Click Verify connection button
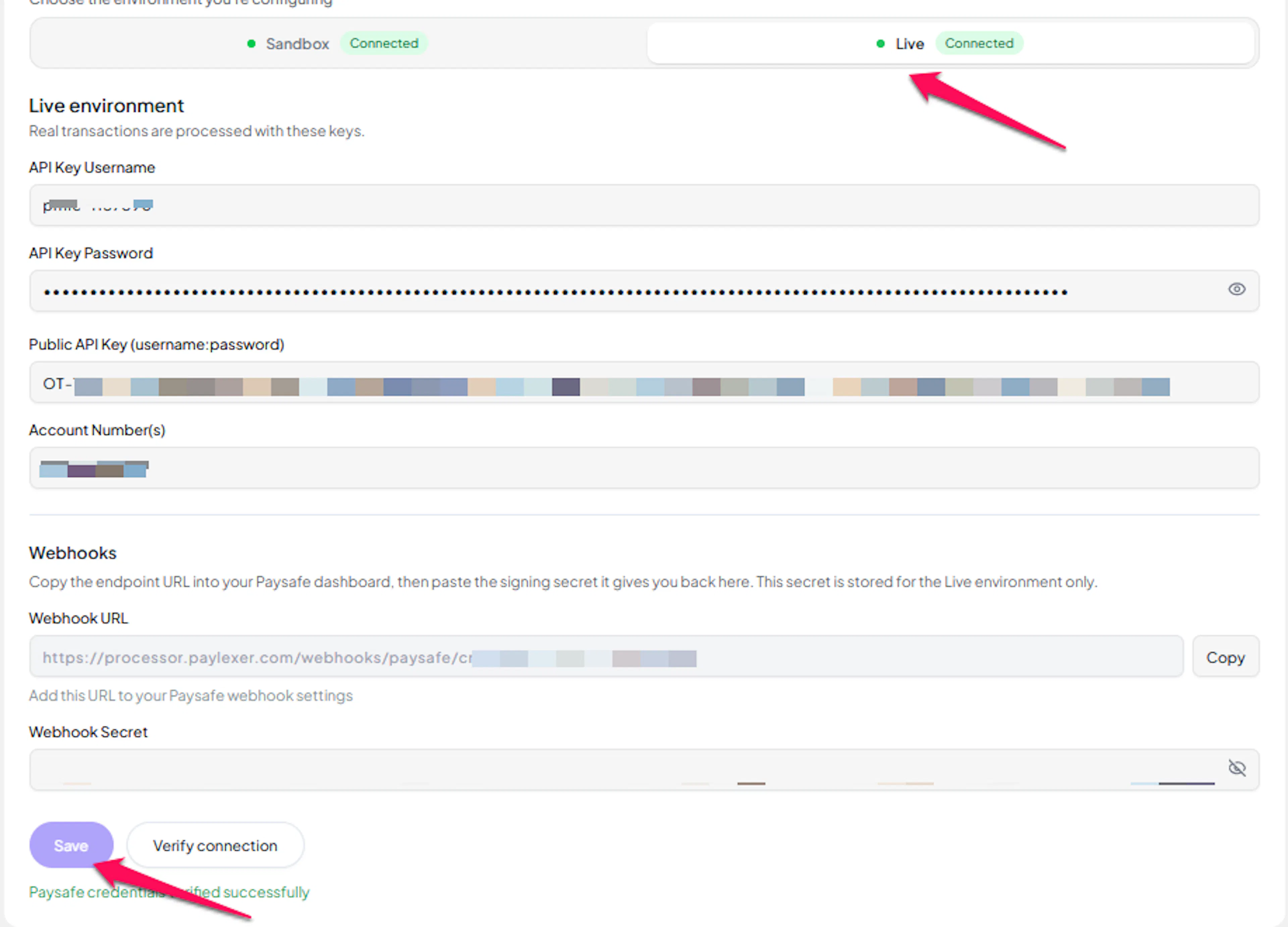Image resolution: width=1288 pixels, height=927 pixels. pyautogui.click(x=215, y=845)
